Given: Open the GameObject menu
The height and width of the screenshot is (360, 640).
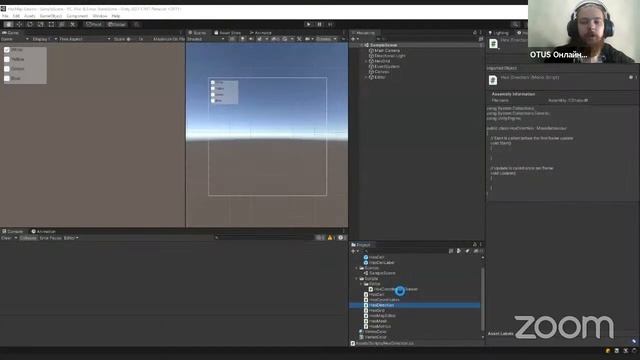Looking at the screenshot, I should pos(51,16).
